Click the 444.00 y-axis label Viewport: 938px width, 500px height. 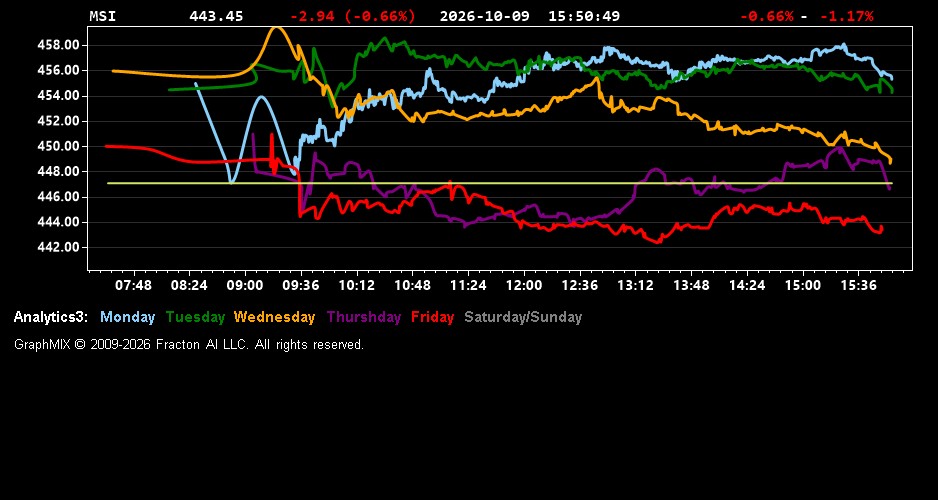click(58, 222)
